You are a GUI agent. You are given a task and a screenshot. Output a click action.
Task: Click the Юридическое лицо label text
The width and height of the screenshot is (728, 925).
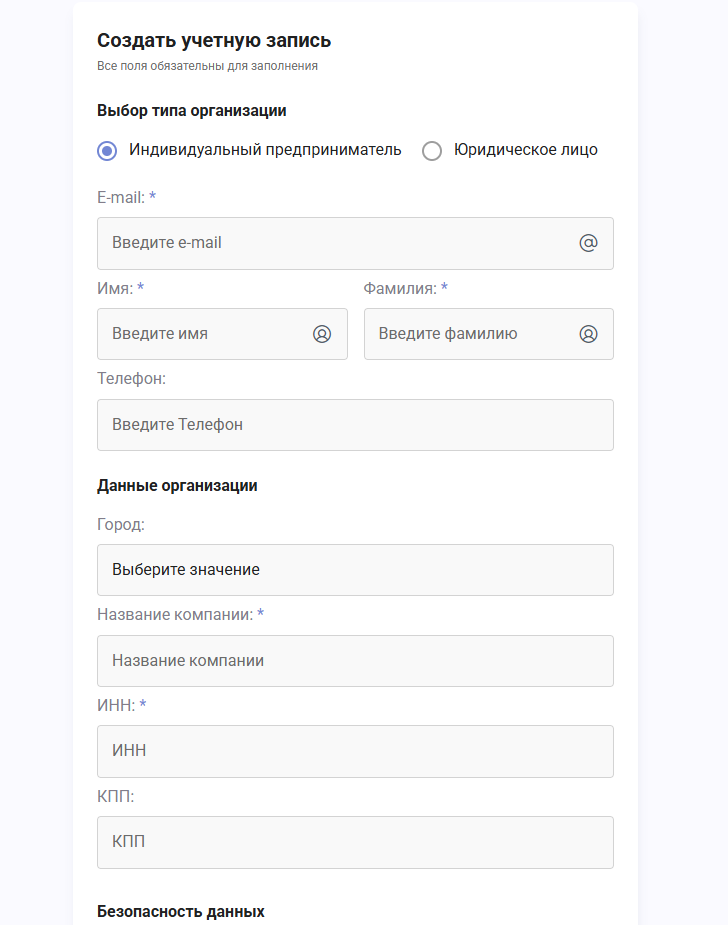(526, 150)
